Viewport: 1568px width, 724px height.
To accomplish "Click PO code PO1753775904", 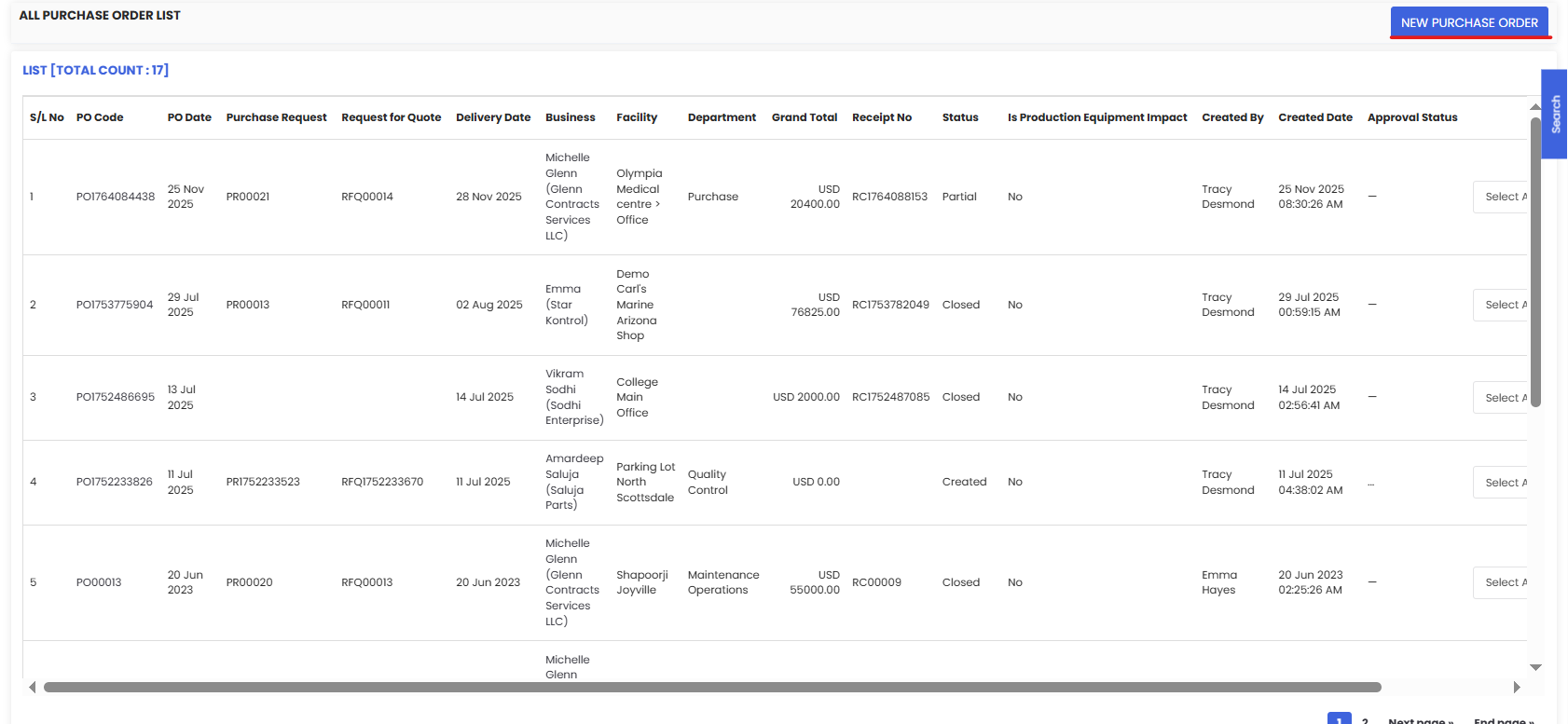I will 115,305.
